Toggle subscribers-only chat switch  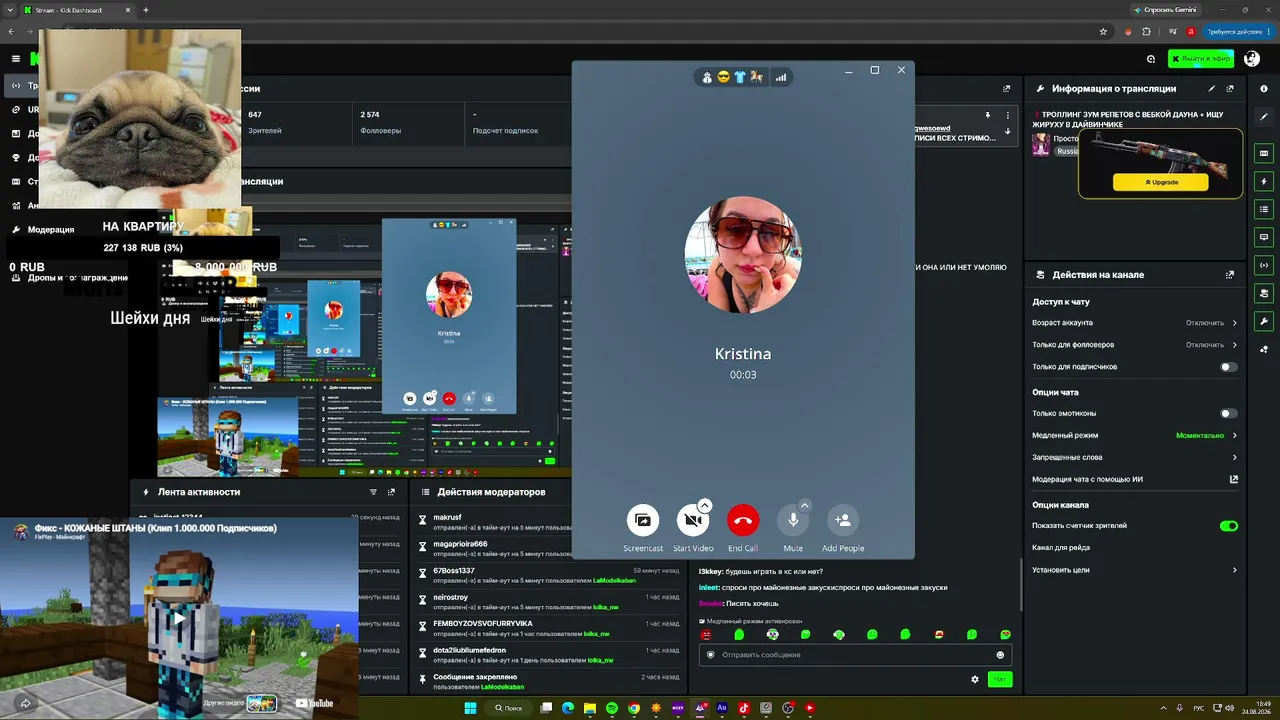click(1229, 367)
